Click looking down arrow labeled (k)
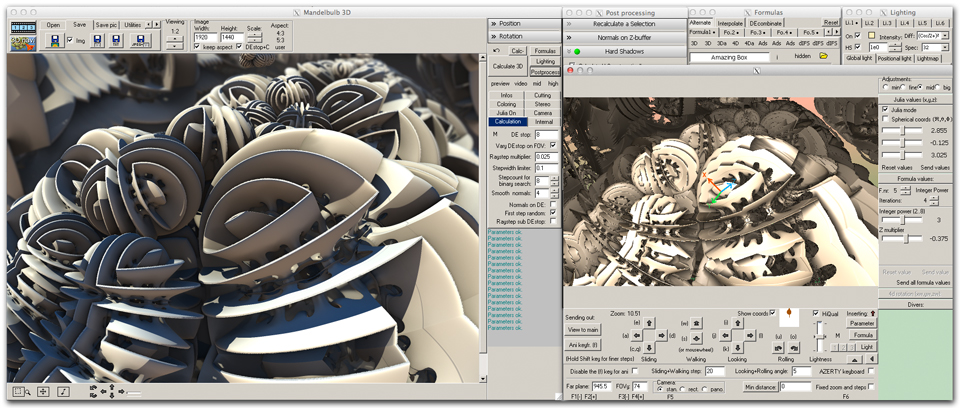 (x=737, y=349)
